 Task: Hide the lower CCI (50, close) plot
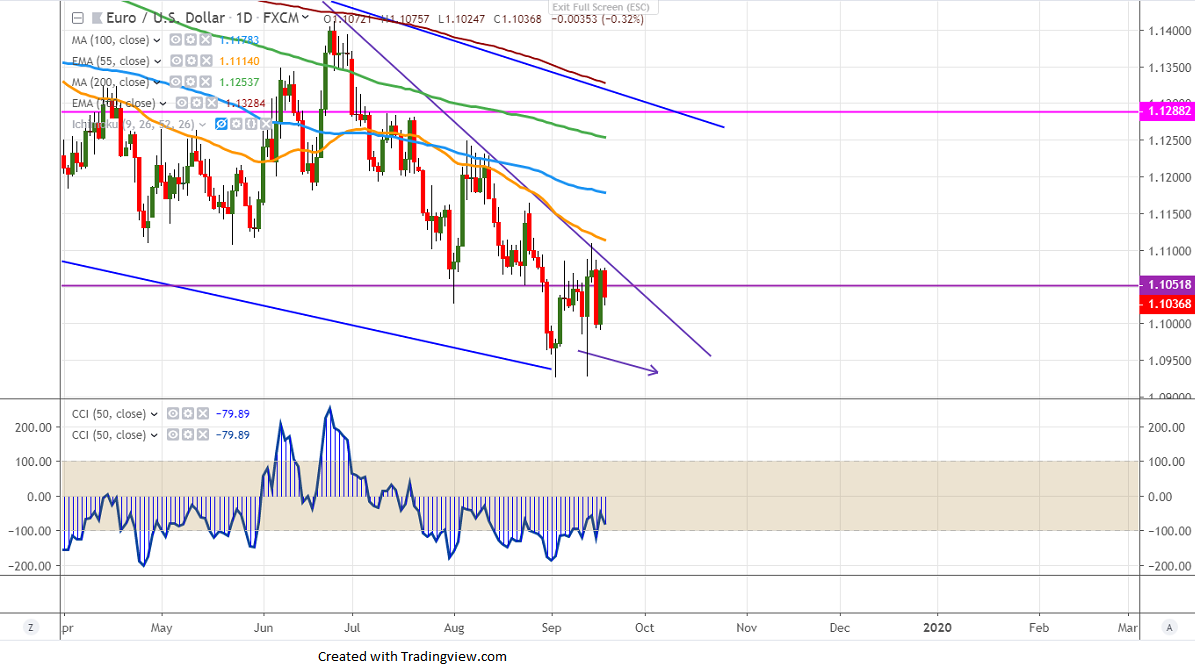tap(173, 435)
